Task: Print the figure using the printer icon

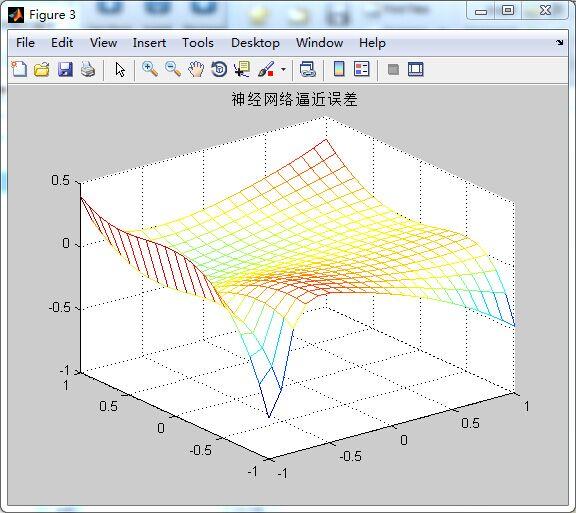Action: tap(88, 69)
